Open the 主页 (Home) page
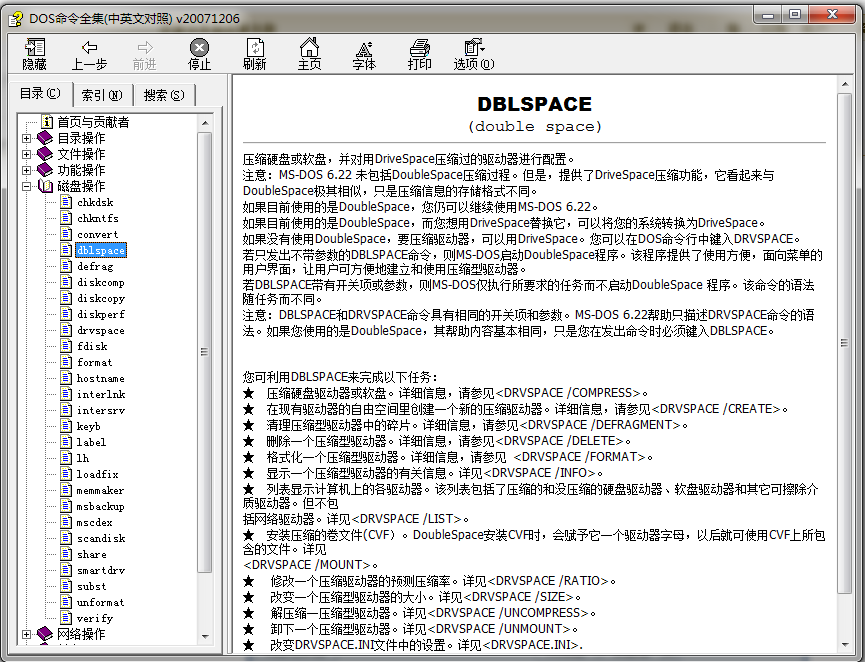 (309, 54)
